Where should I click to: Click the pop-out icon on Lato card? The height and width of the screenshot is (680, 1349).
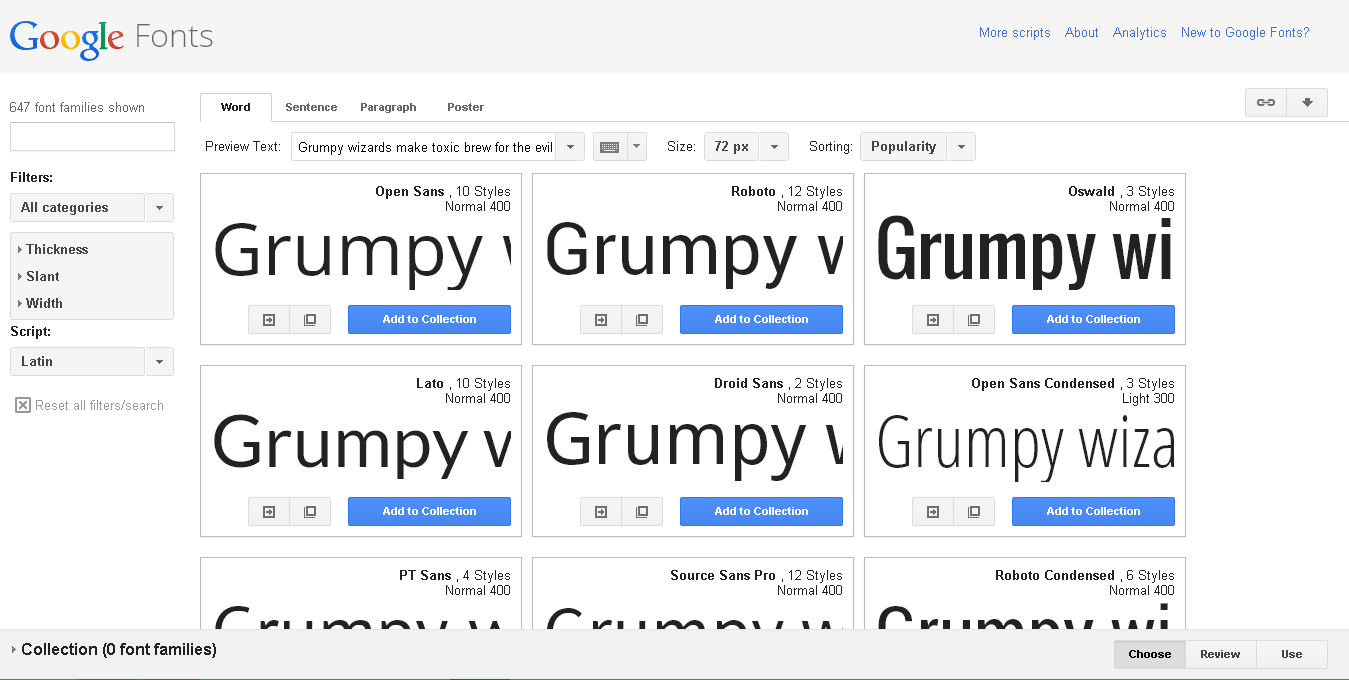coord(310,511)
